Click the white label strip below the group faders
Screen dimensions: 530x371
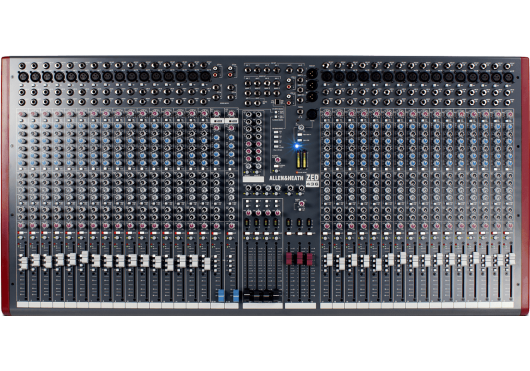coord(263,306)
